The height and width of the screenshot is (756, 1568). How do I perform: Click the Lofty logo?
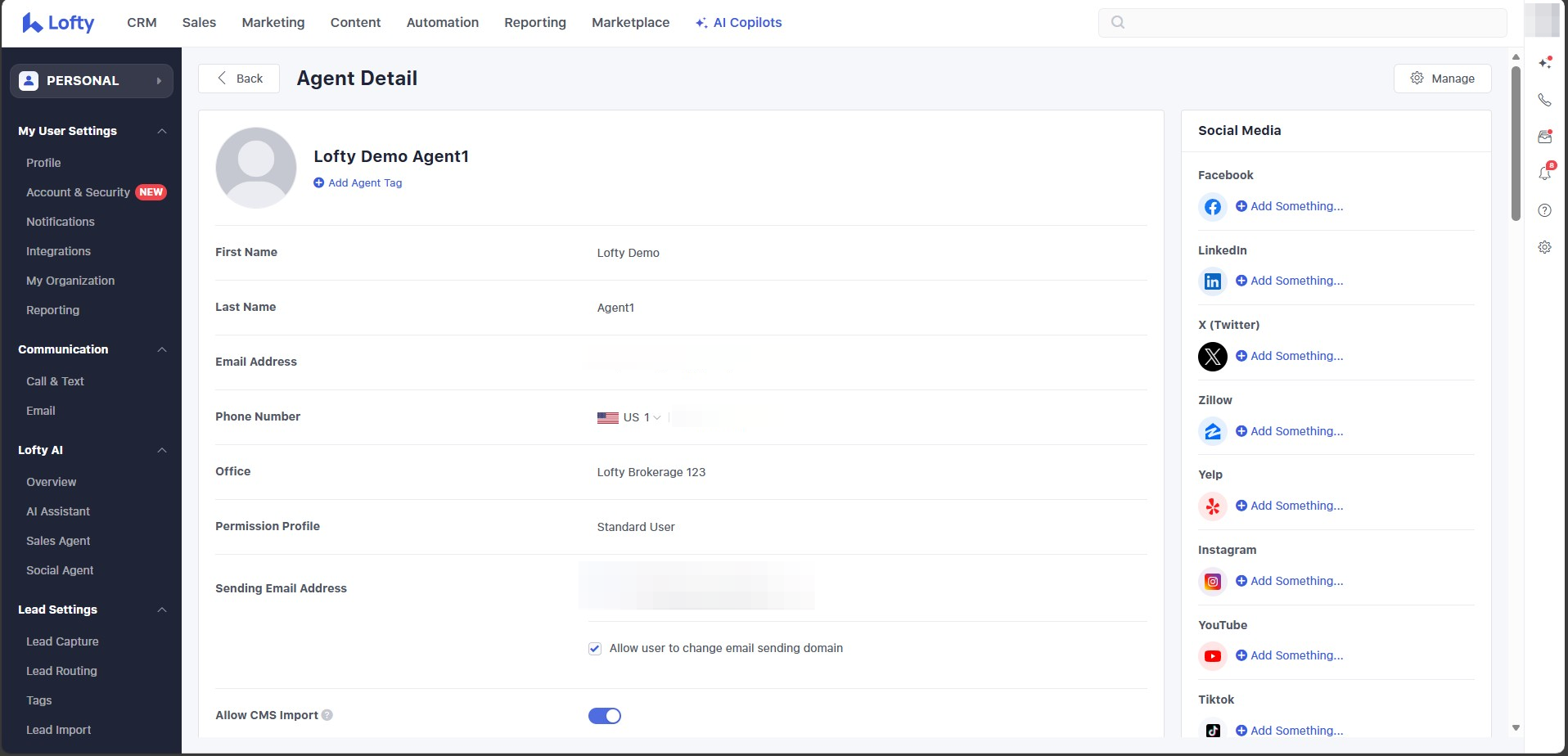pos(58,23)
